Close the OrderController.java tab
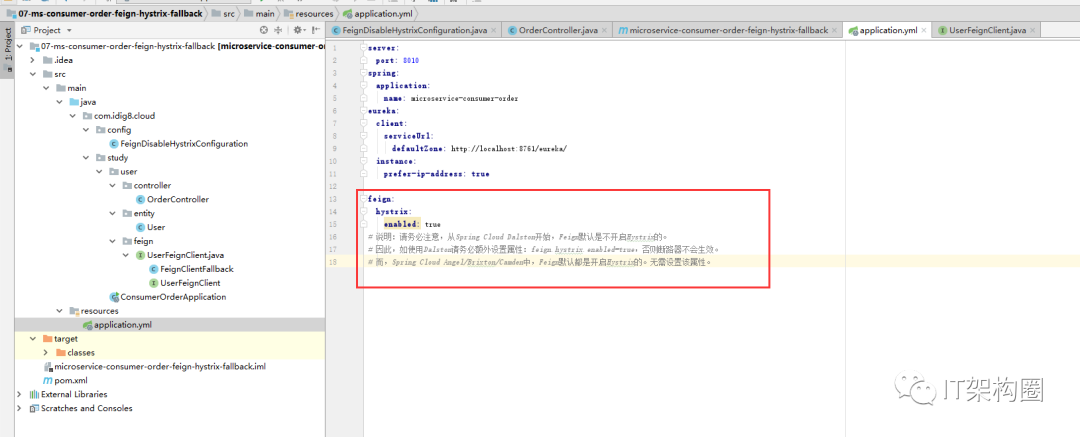 pyautogui.click(x=604, y=31)
